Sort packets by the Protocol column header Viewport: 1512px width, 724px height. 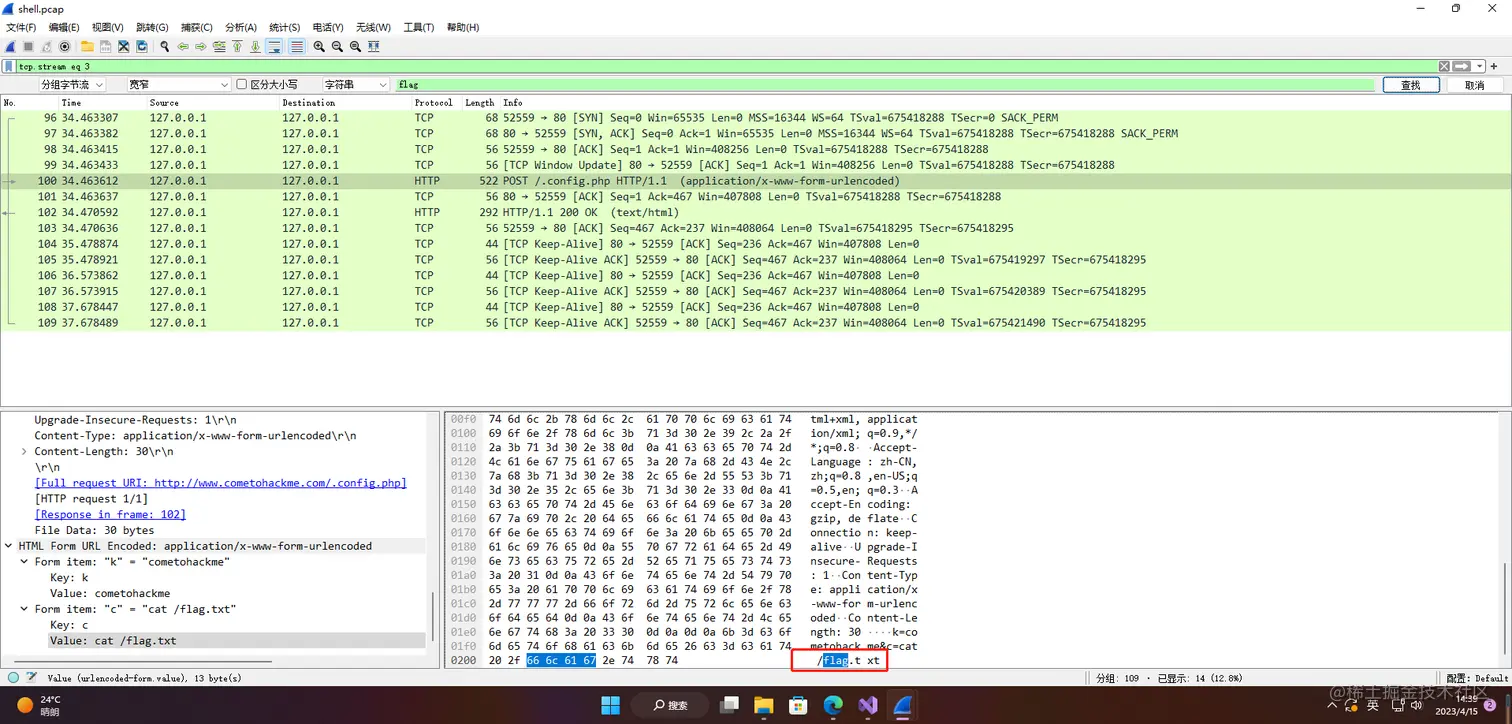coord(435,102)
